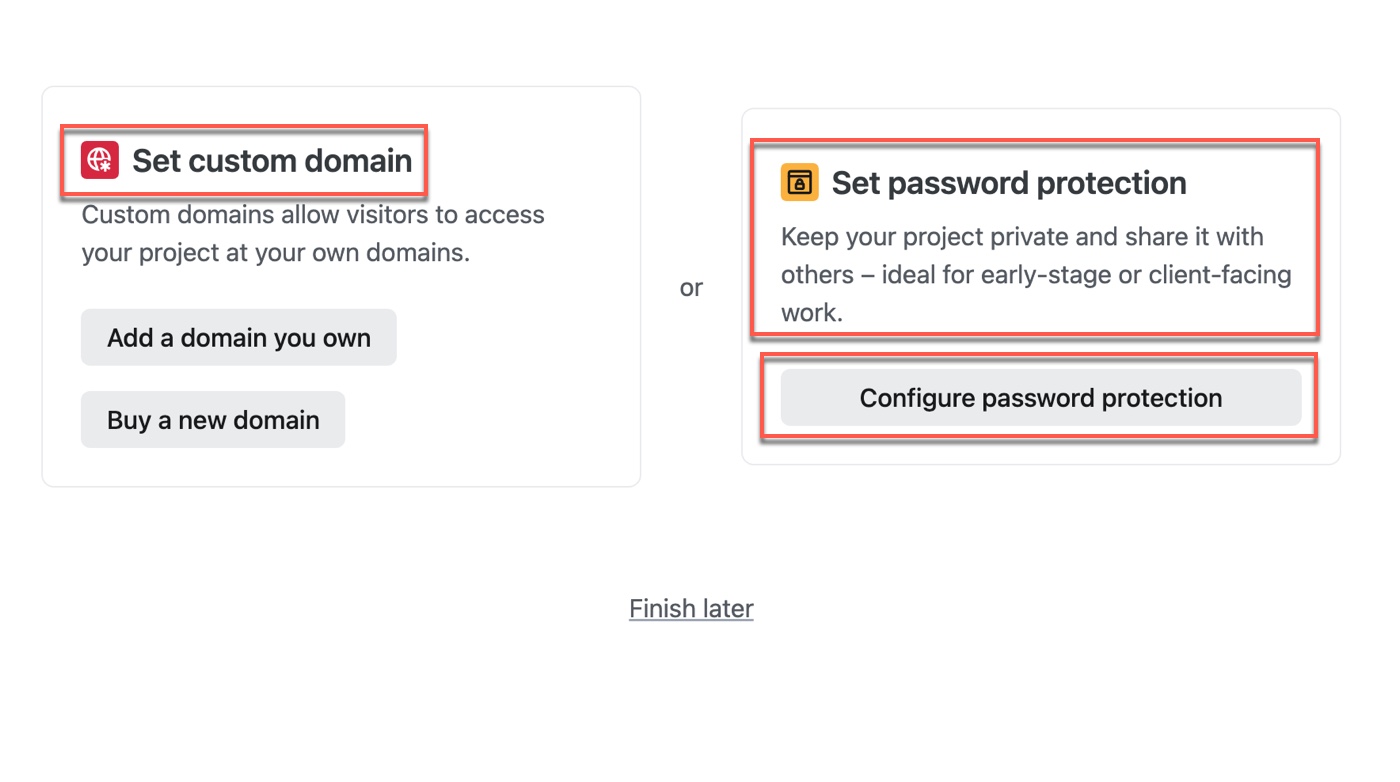Screen dimensions: 1400x782
Task: Click the 'your project at your own domains.' line
Action: [276, 252]
